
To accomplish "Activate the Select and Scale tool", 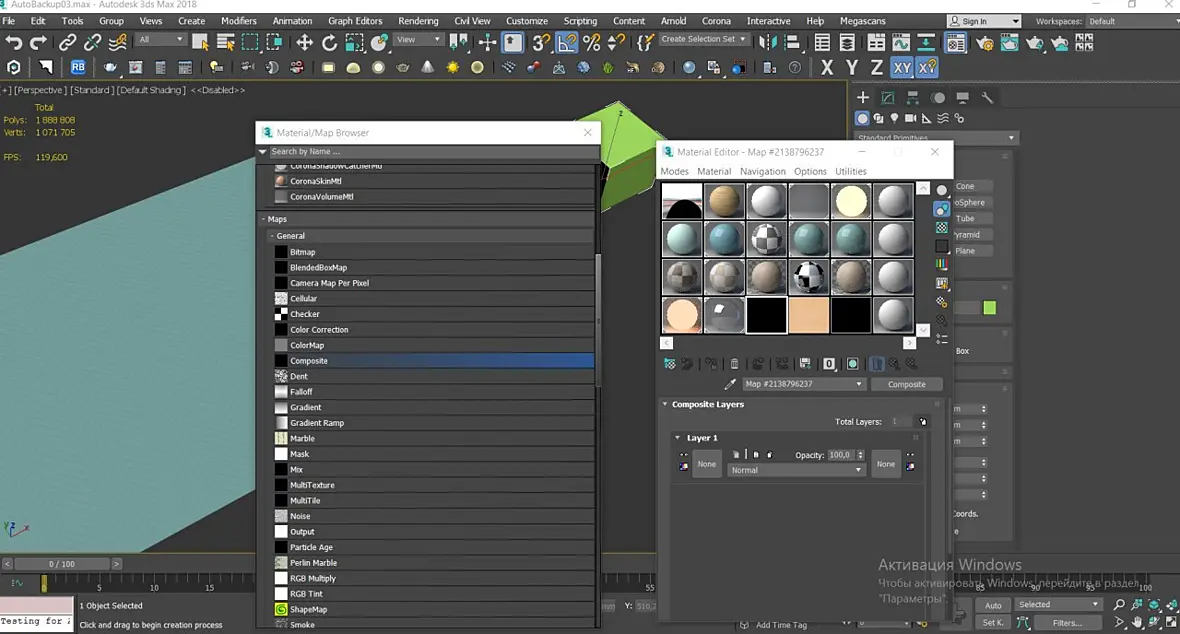I will click(354, 43).
